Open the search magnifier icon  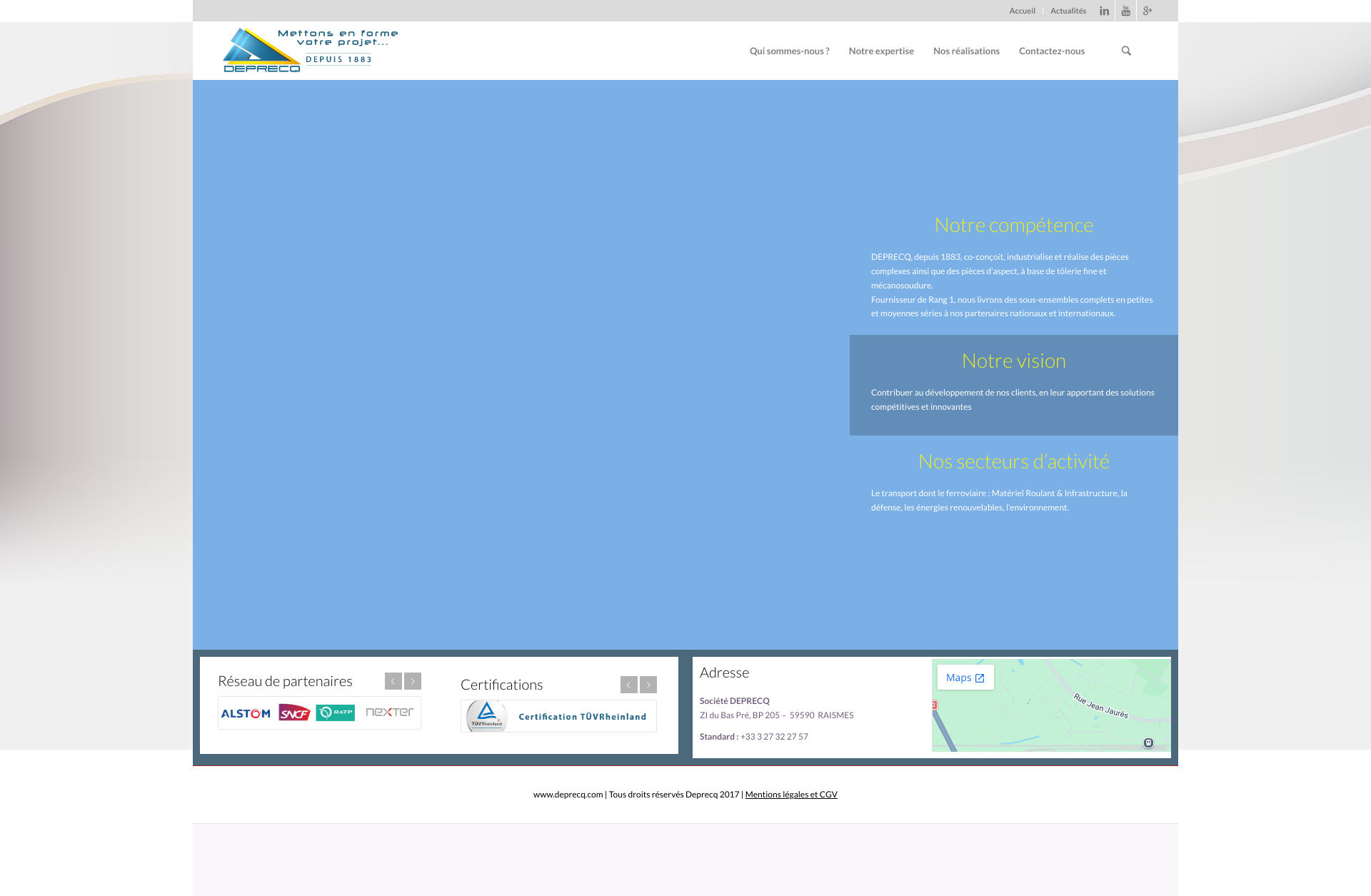1126,51
